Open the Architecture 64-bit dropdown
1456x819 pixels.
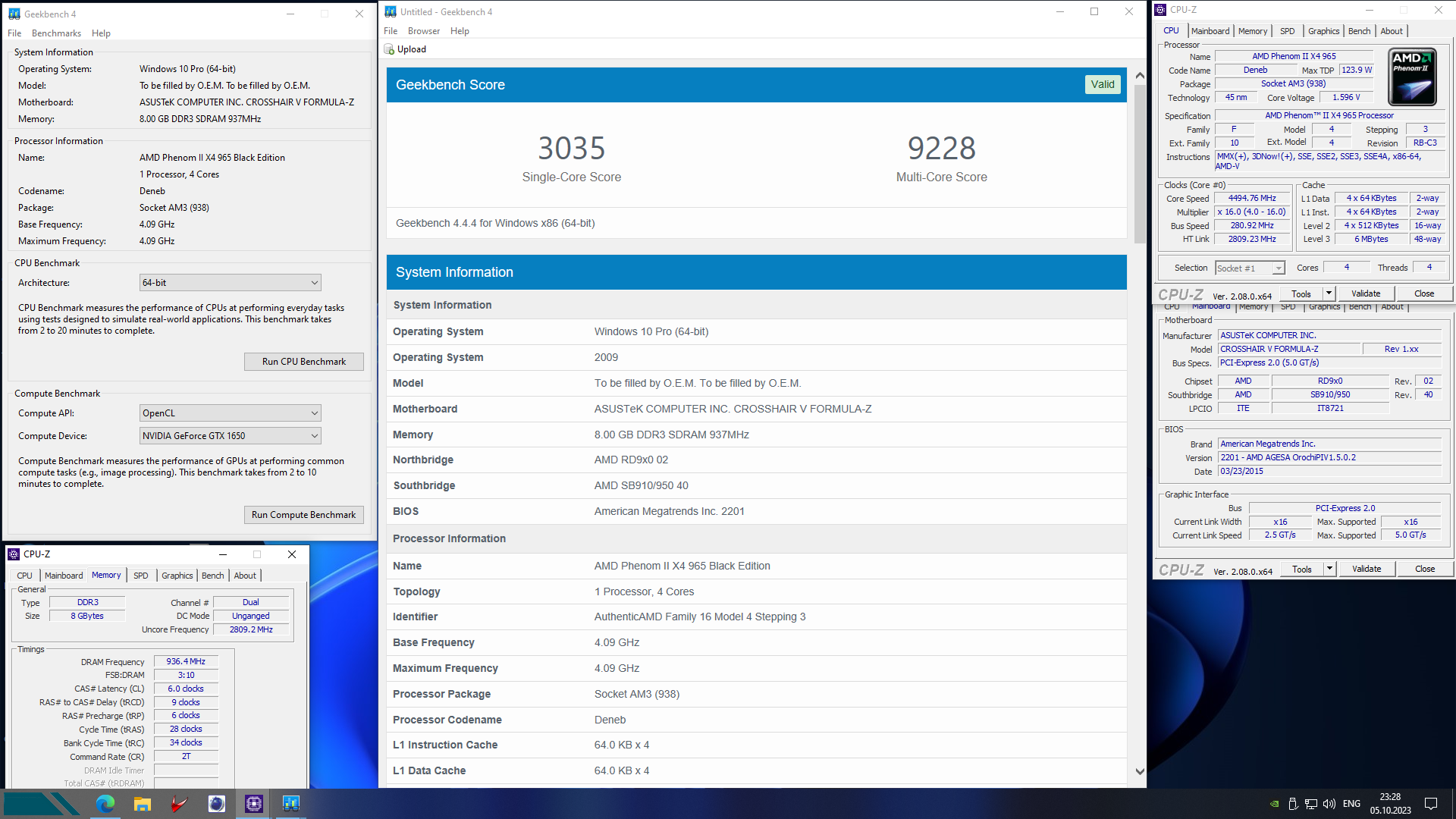tap(230, 283)
